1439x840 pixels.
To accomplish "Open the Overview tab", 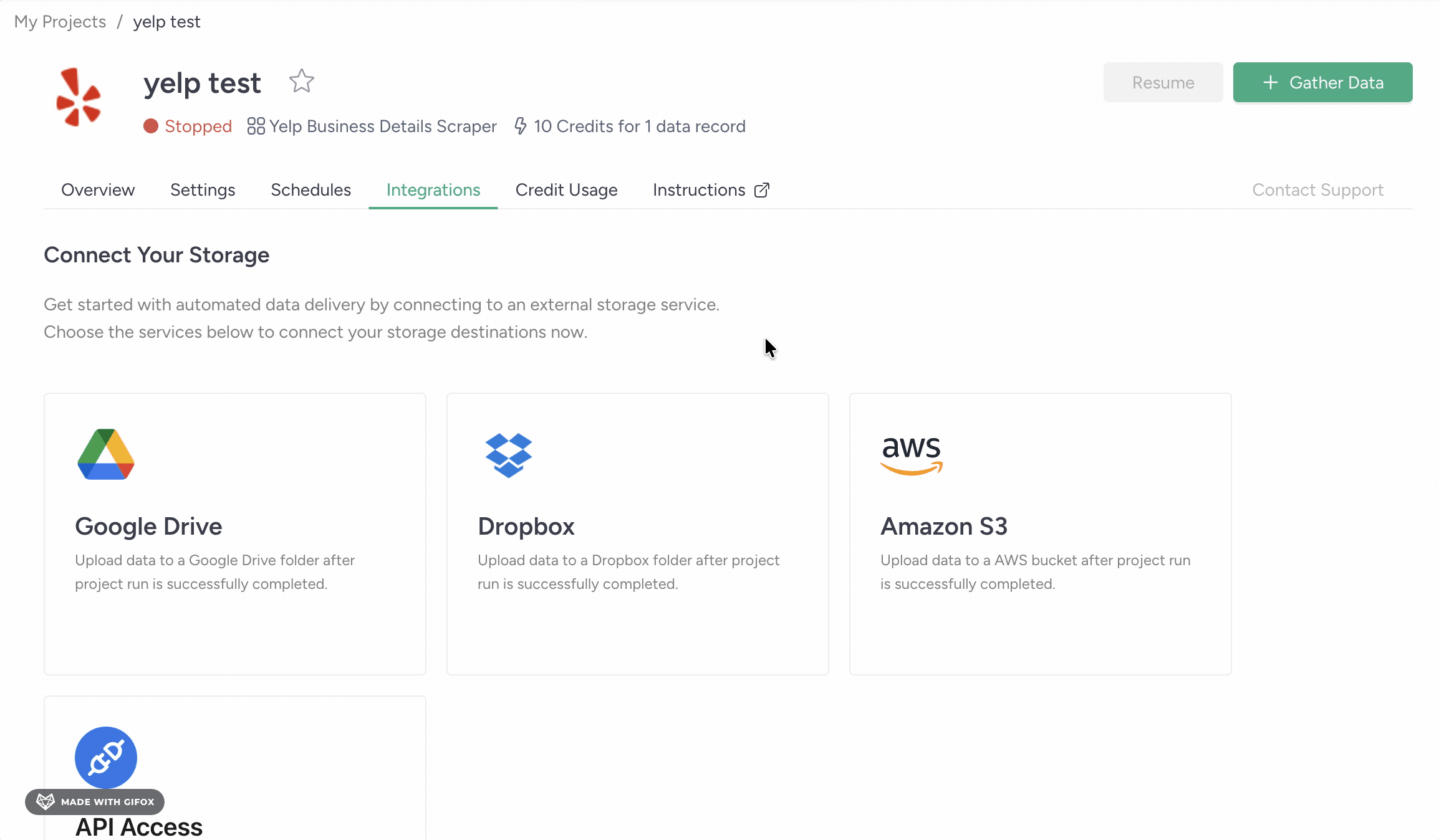I will coord(98,190).
